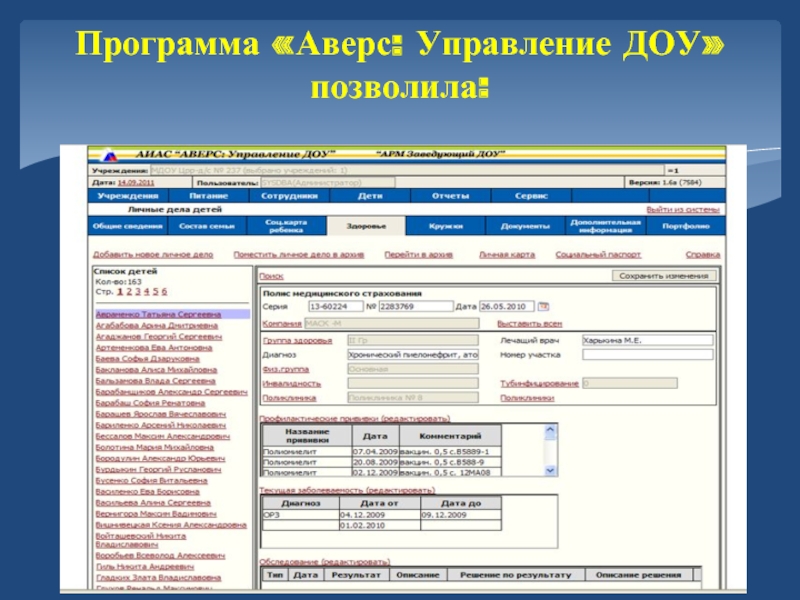
Task: Click the Серия input field
Action: [335, 307]
